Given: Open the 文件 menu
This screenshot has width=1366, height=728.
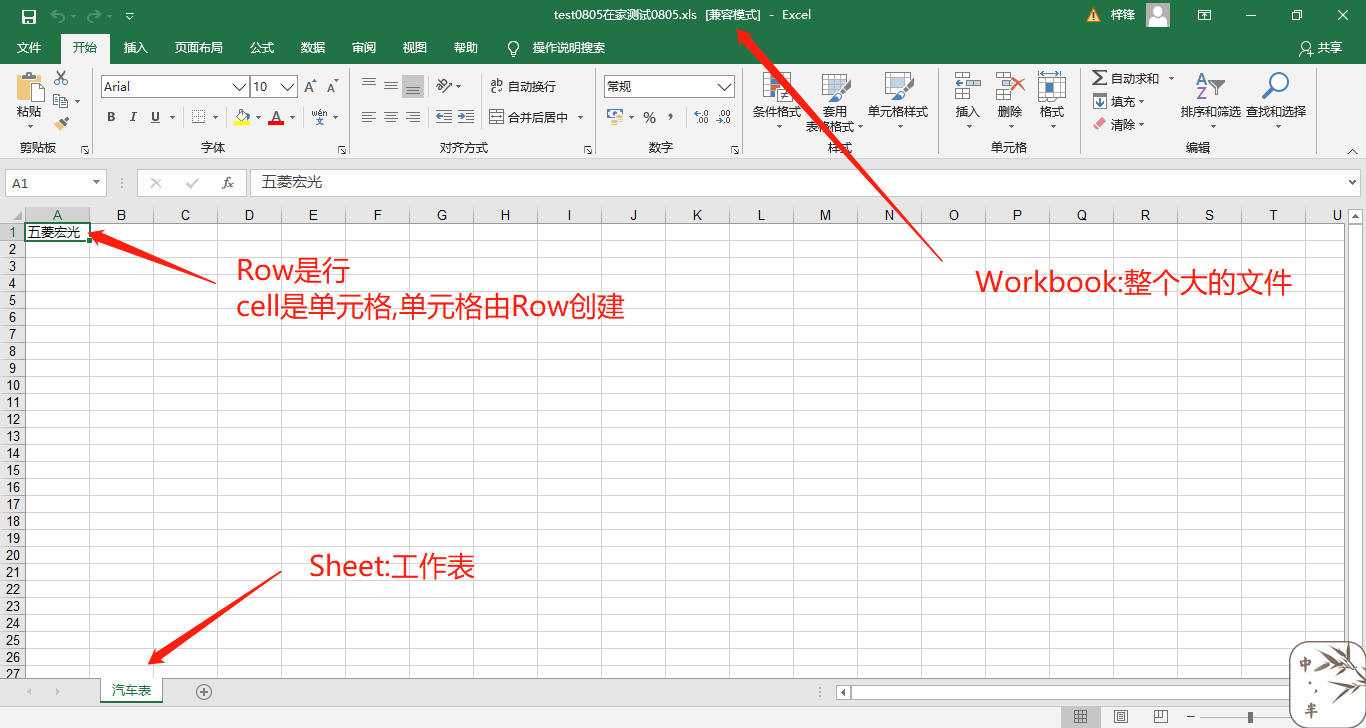Looking at the screenshot, I should click(x=29, y=48).
